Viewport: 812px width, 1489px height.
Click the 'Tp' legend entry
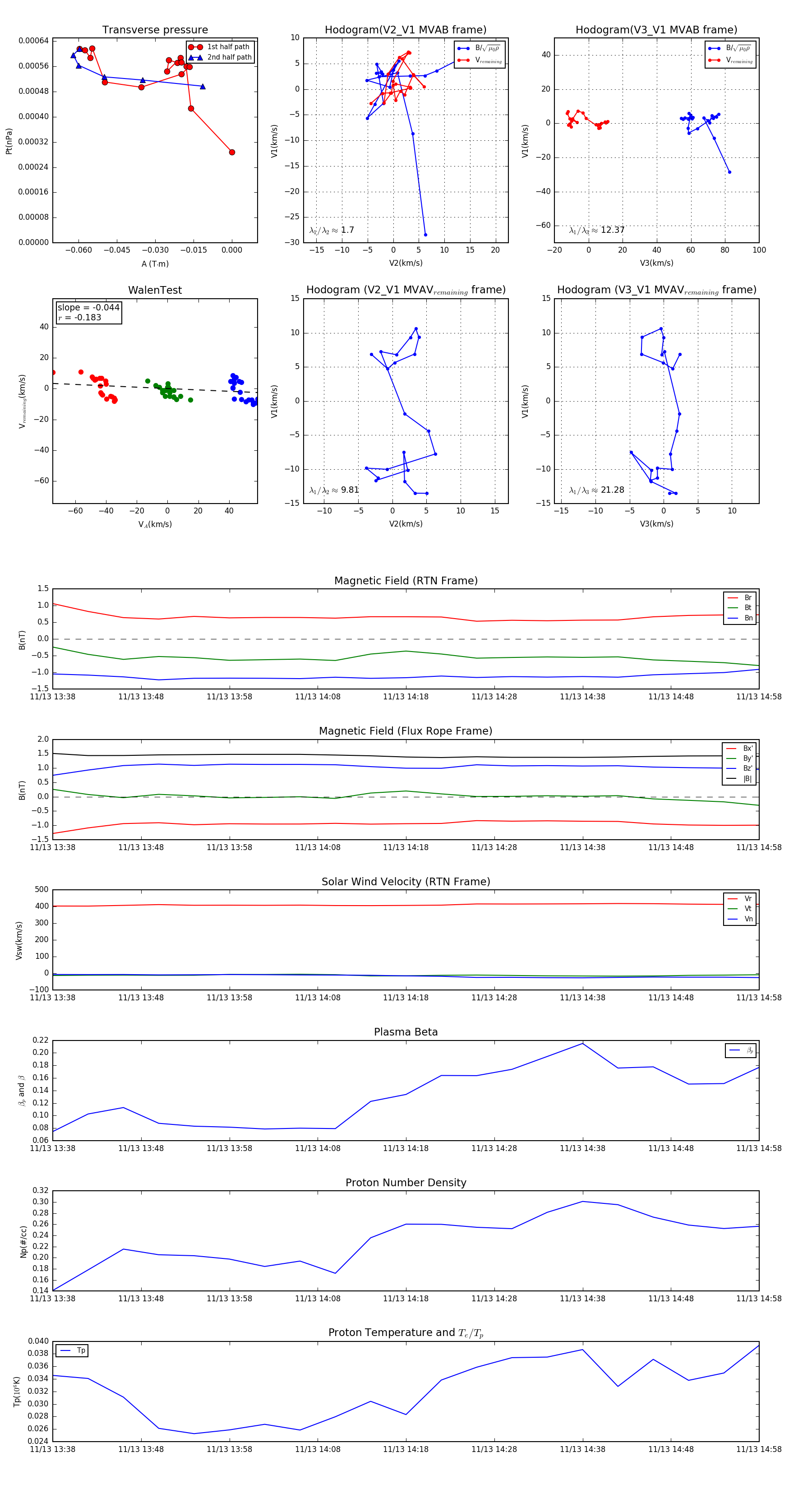tap(73, 1350)
